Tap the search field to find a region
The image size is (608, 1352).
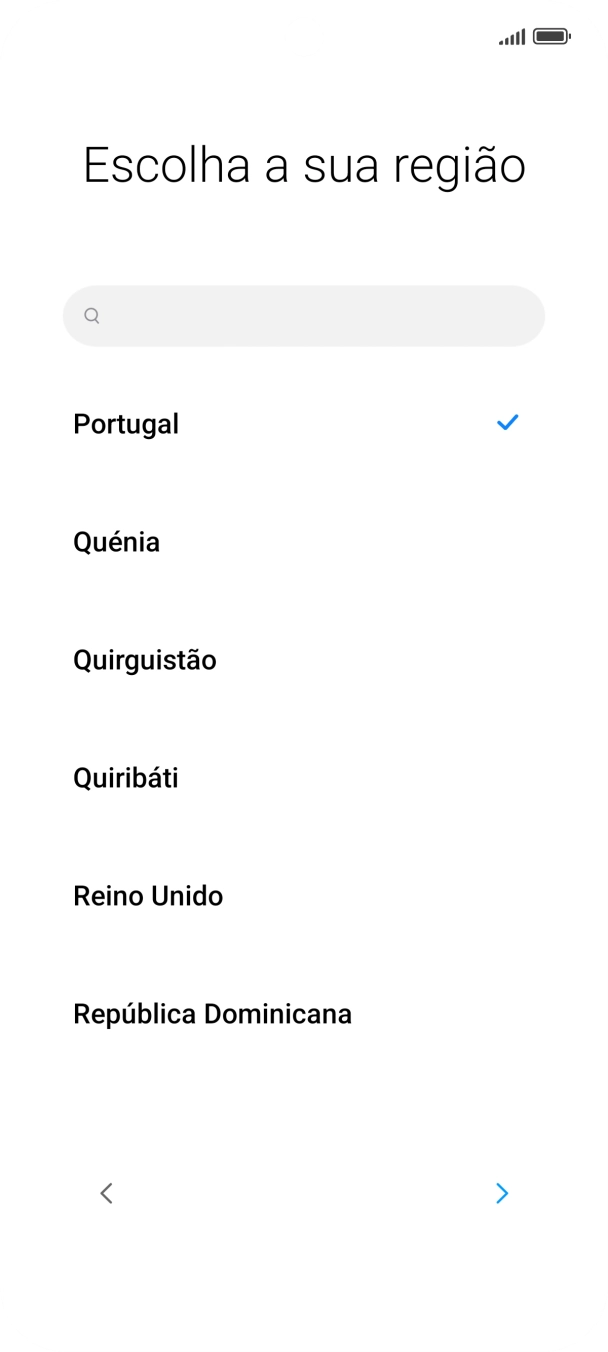click(303, 315)
